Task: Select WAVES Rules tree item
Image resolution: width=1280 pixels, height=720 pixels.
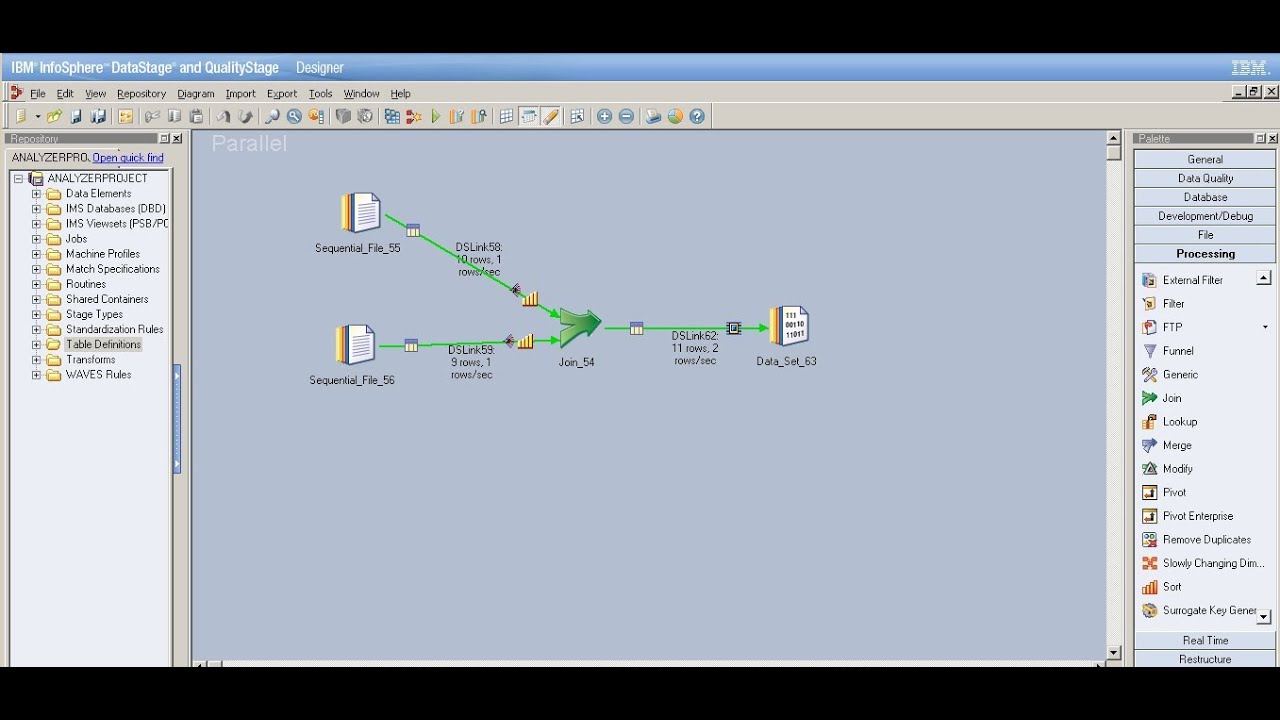Action: pos(98,375)
